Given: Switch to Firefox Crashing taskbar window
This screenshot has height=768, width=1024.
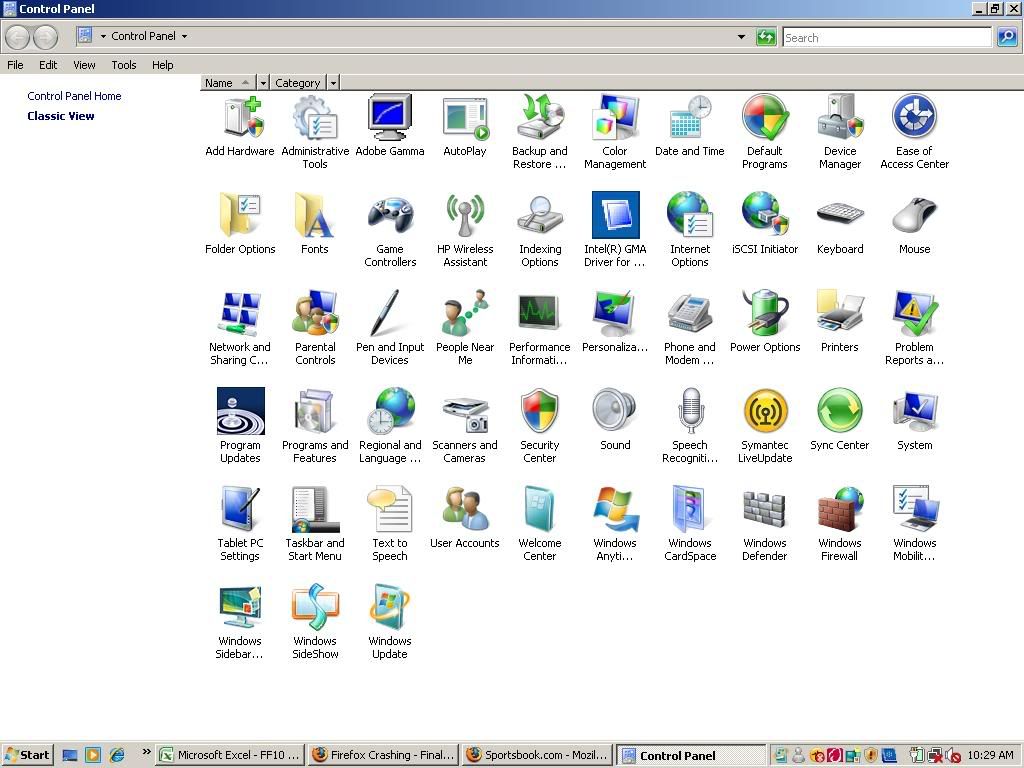Looking at the screenshot, I should [383, 755].
